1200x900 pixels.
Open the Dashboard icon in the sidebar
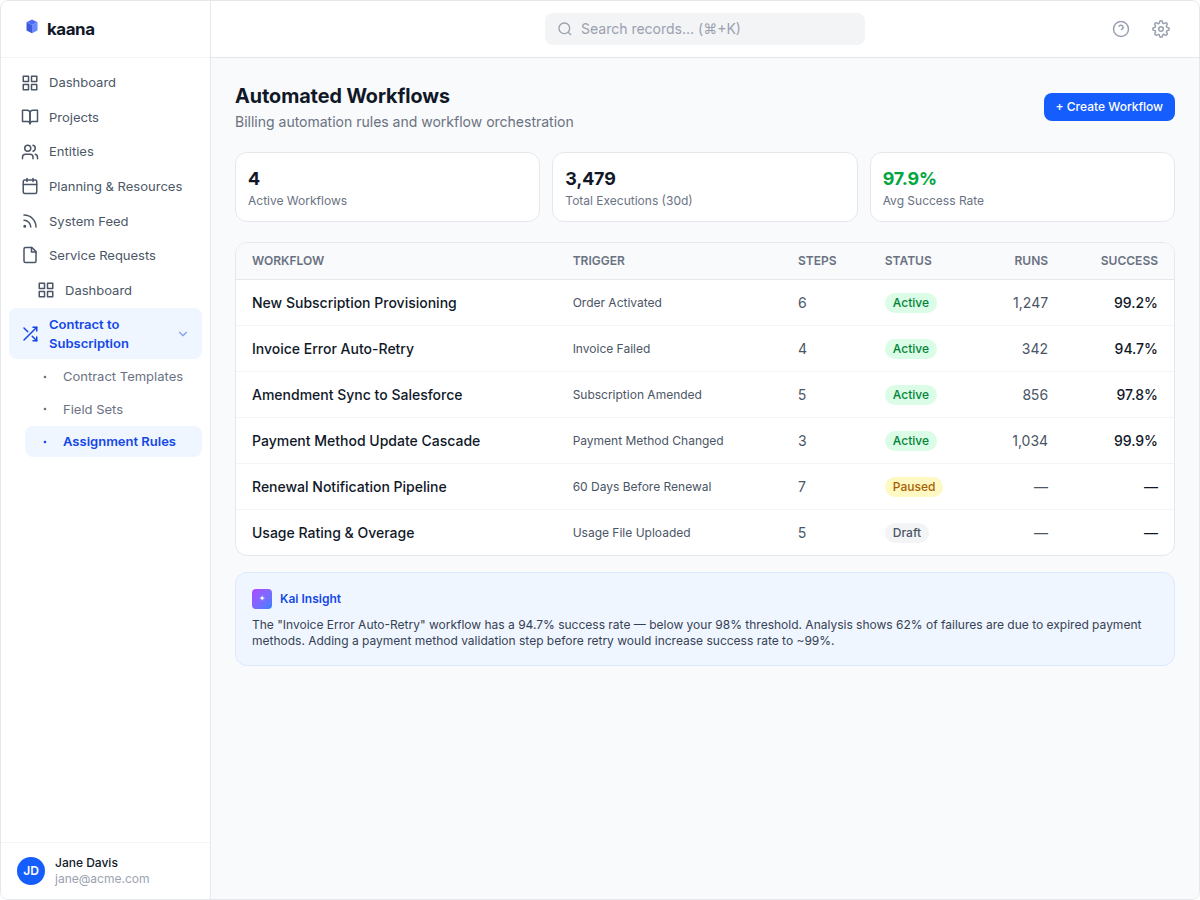click(x=31, y=82)
